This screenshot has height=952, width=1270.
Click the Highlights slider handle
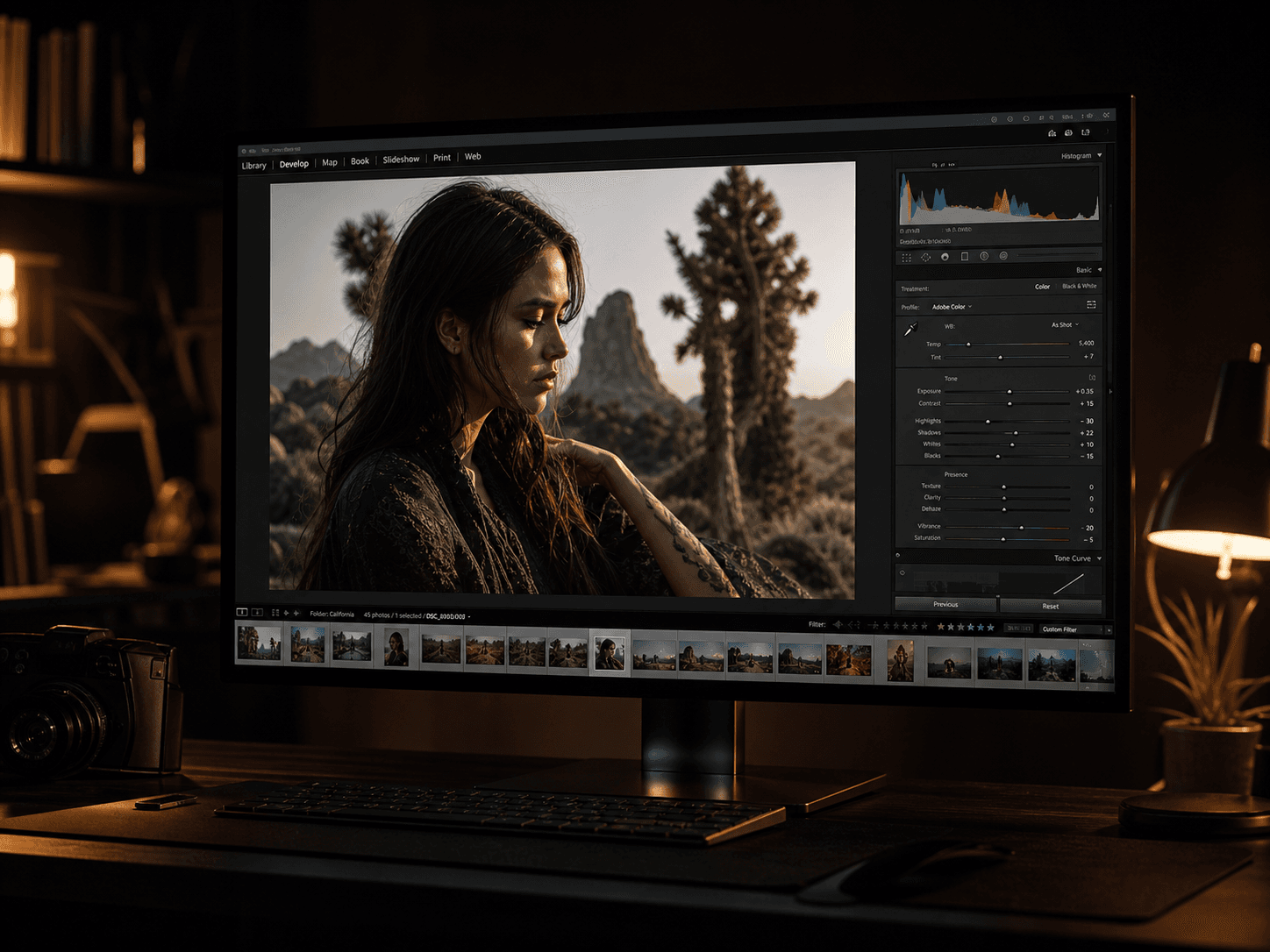[988, 422]
